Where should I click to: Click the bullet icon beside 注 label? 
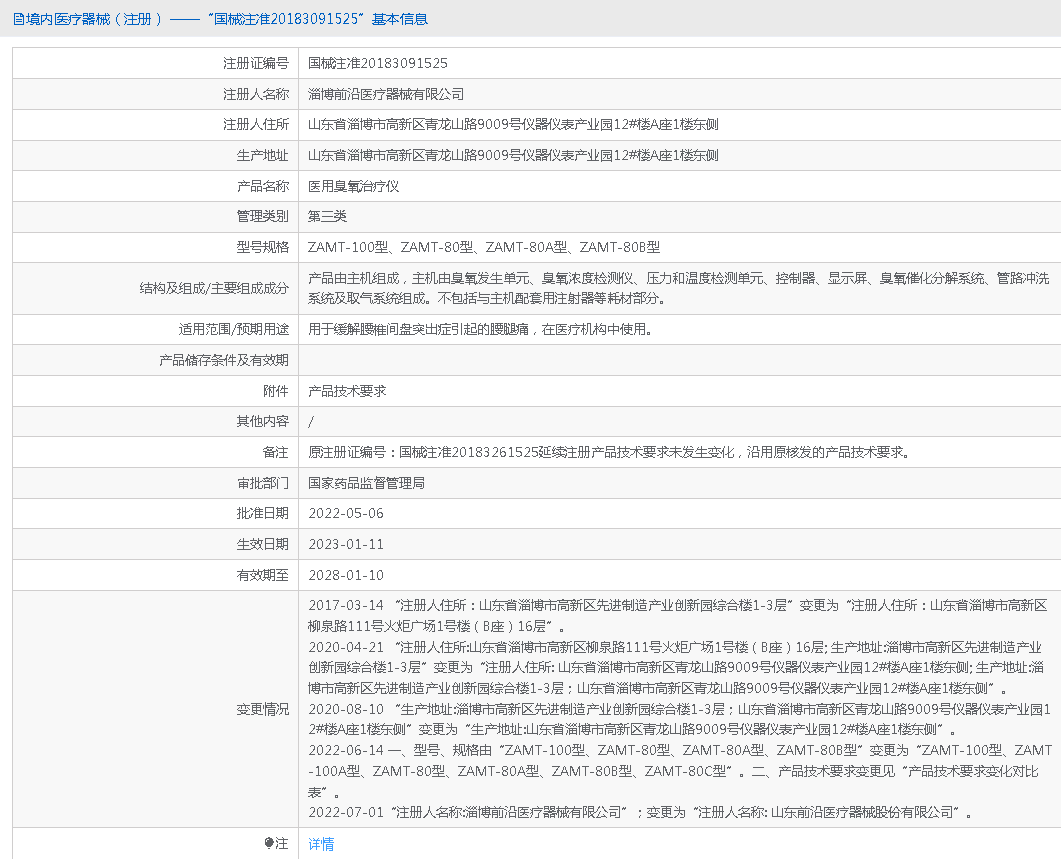(269, 844)
